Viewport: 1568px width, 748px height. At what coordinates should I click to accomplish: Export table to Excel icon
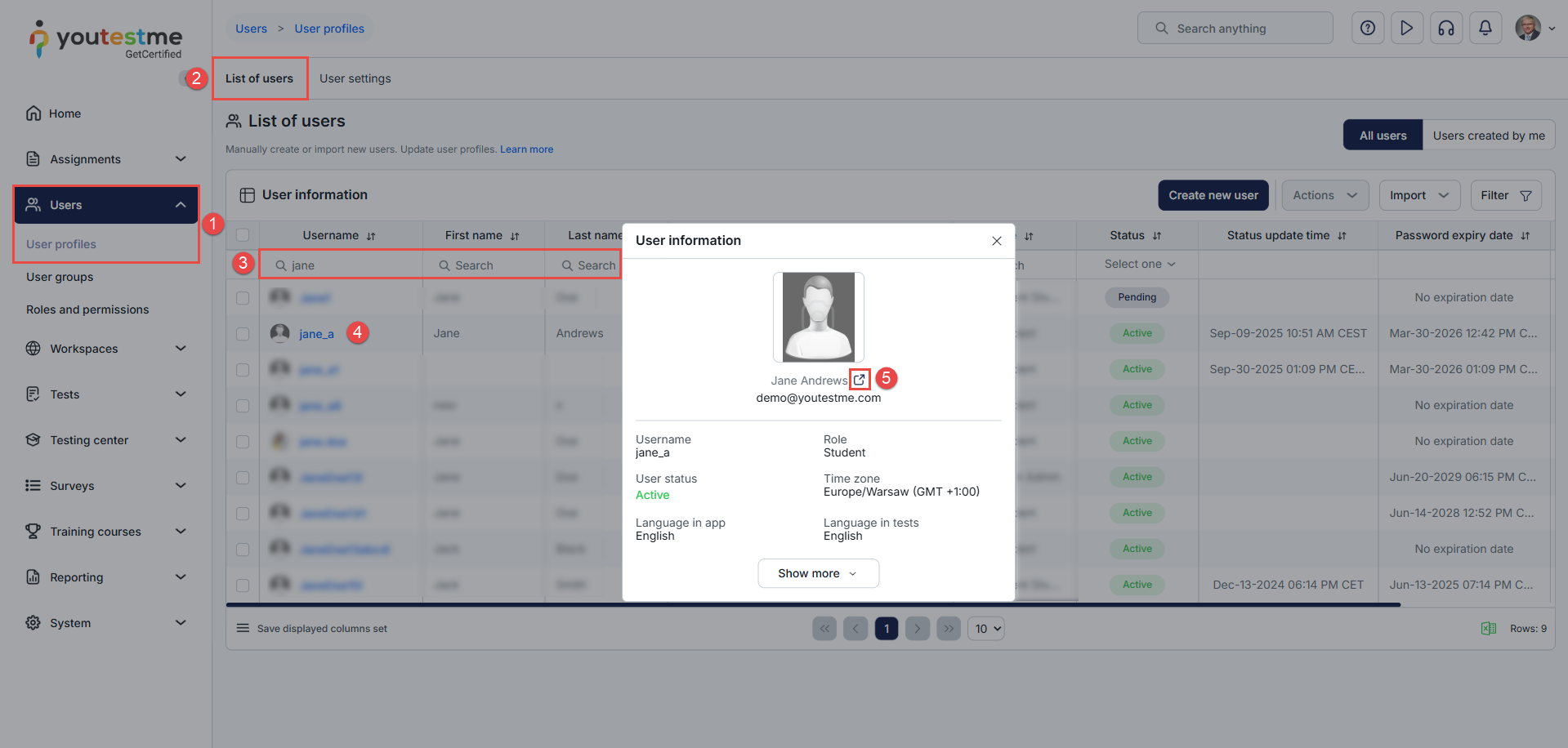tap(1488, 629)
